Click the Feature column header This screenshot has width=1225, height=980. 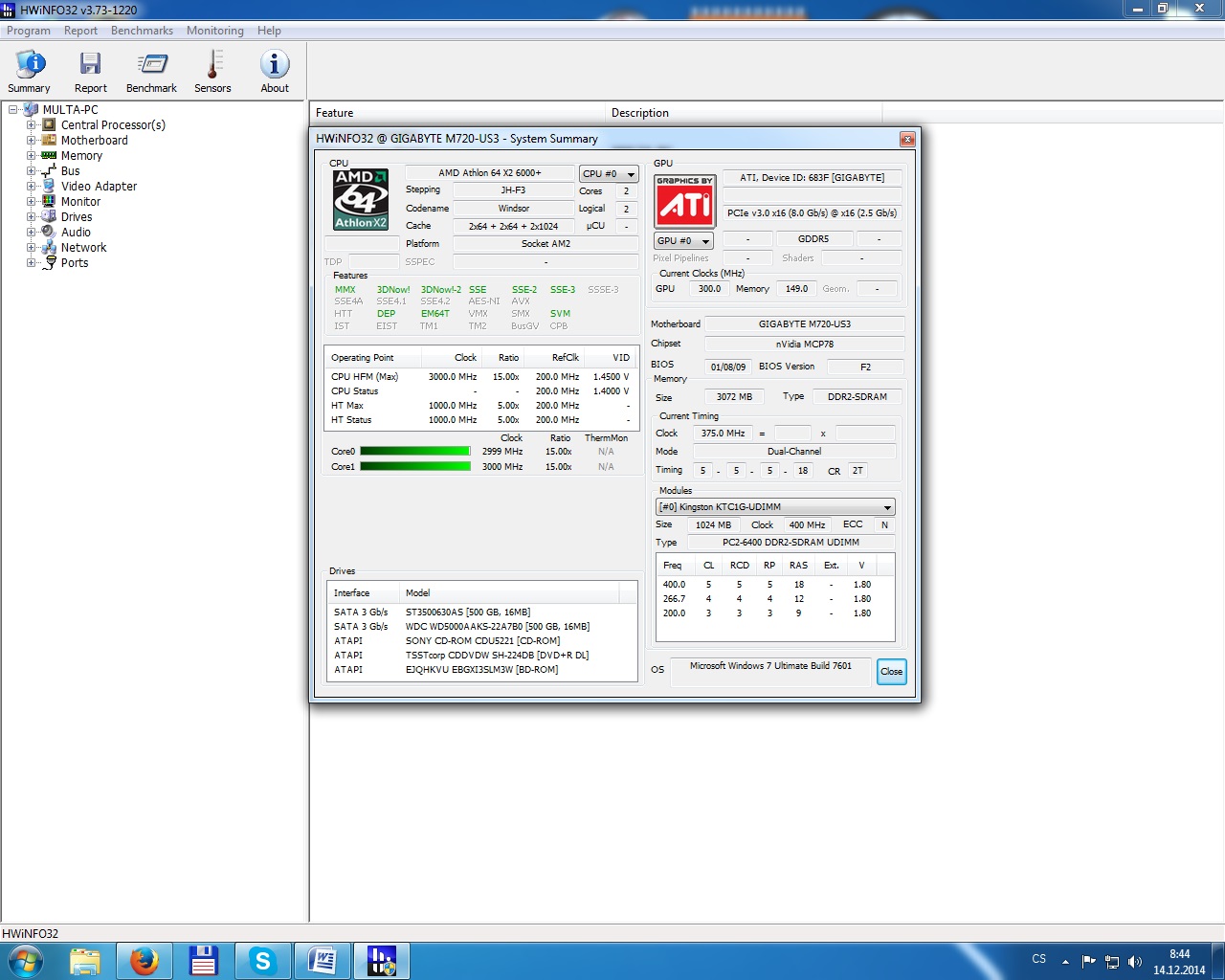tap(457, 112)
